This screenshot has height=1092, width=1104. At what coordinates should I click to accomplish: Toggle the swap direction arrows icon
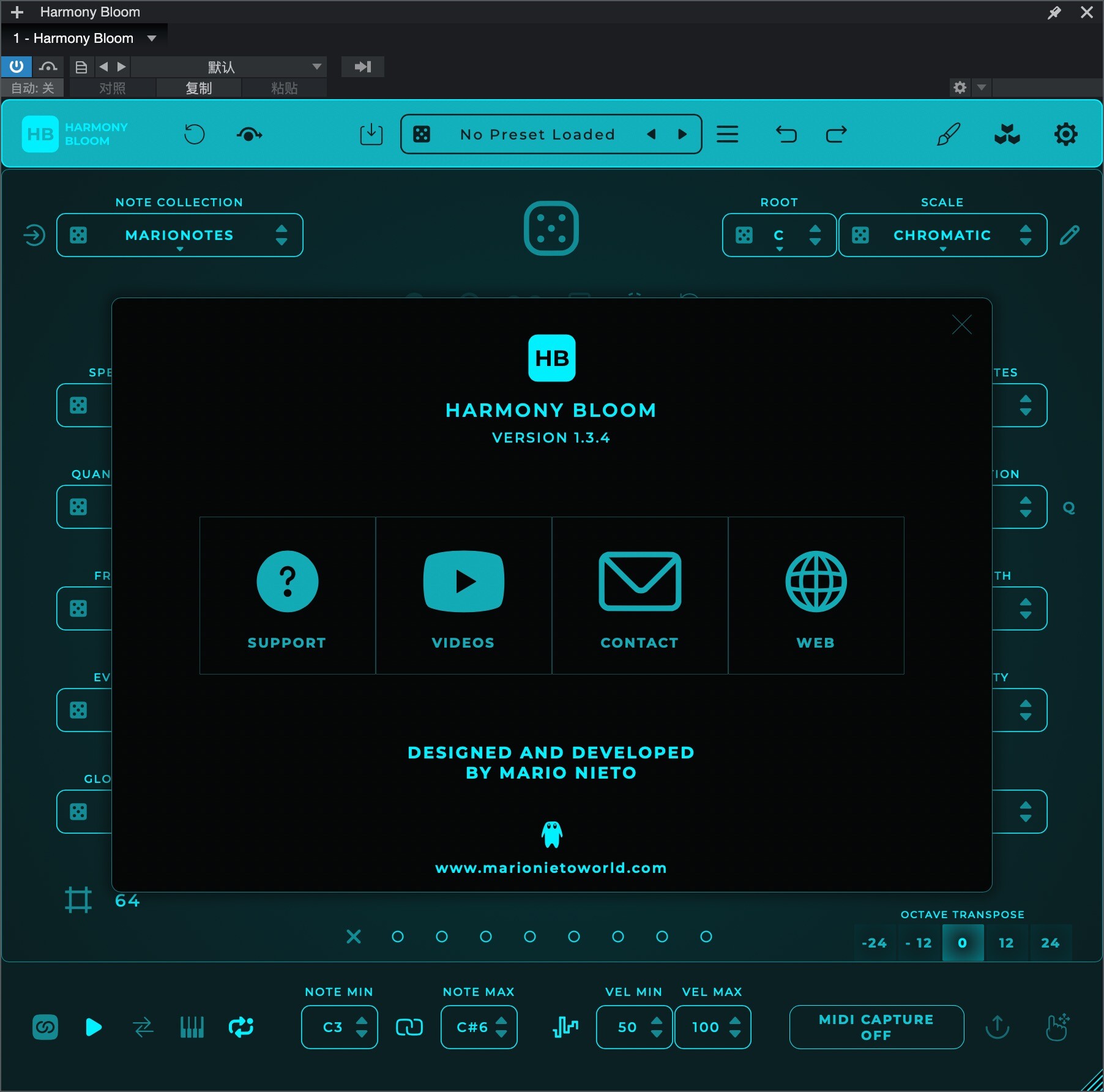click(143, 1027)
